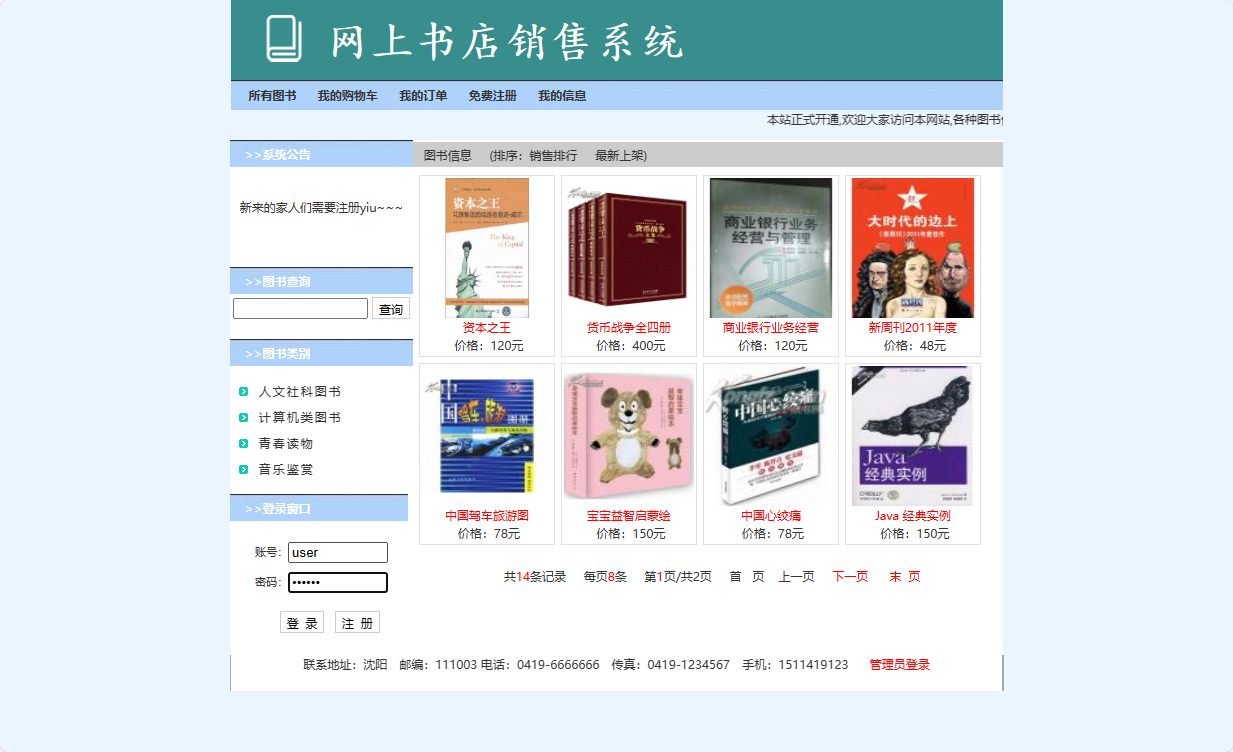
Task: Click the 查询 search button
Action: coord(390,308)
